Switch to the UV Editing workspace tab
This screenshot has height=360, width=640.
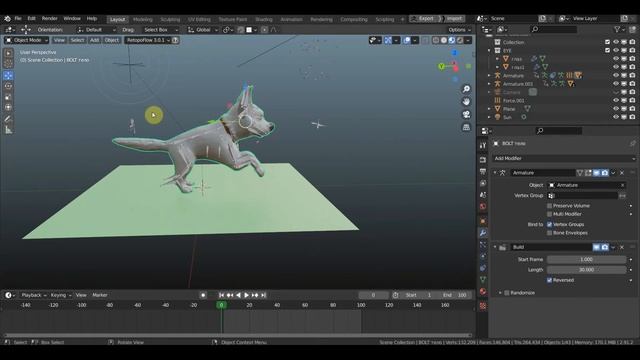199,19
